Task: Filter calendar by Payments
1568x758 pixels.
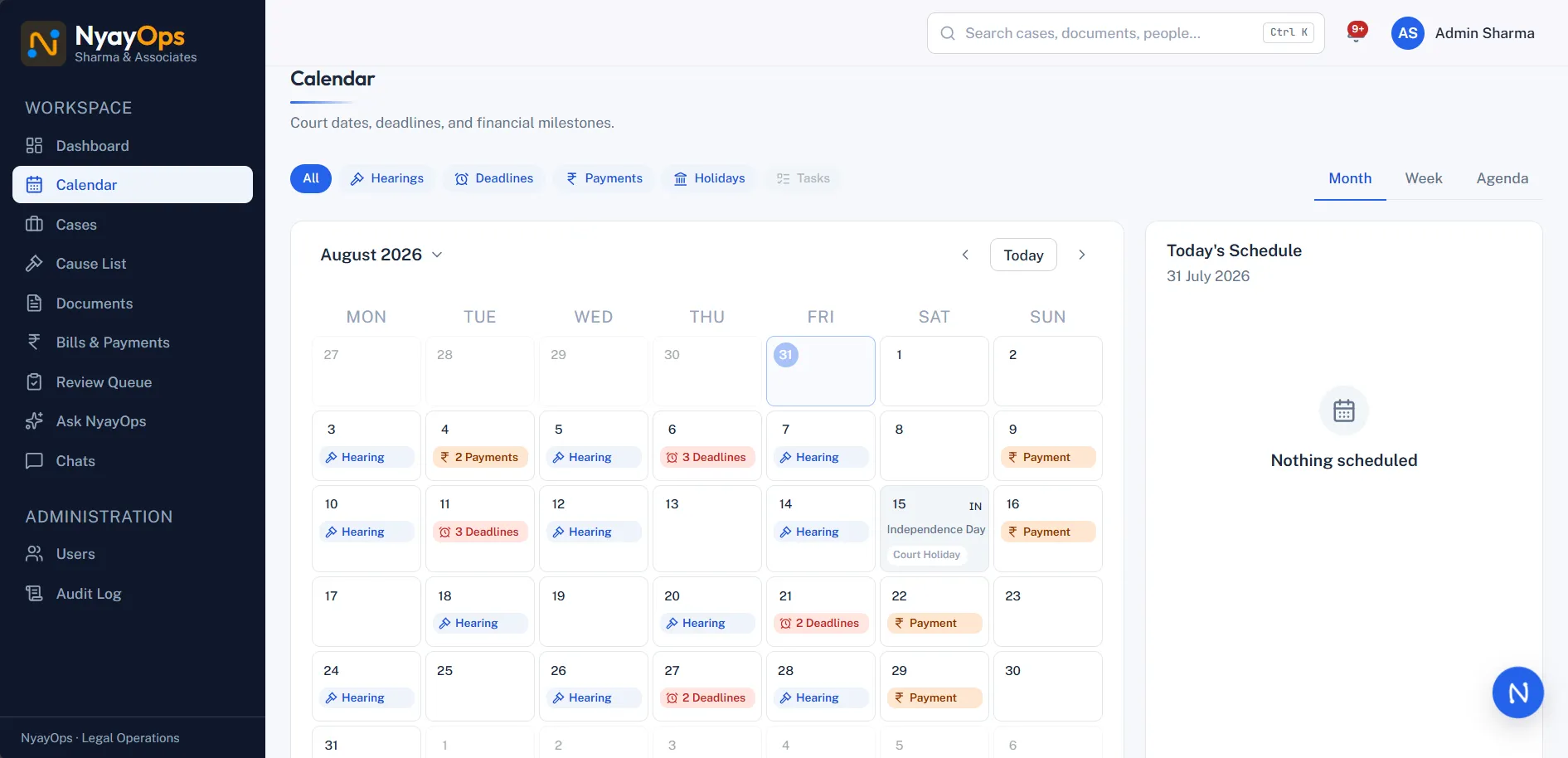Action: point(604,178)
